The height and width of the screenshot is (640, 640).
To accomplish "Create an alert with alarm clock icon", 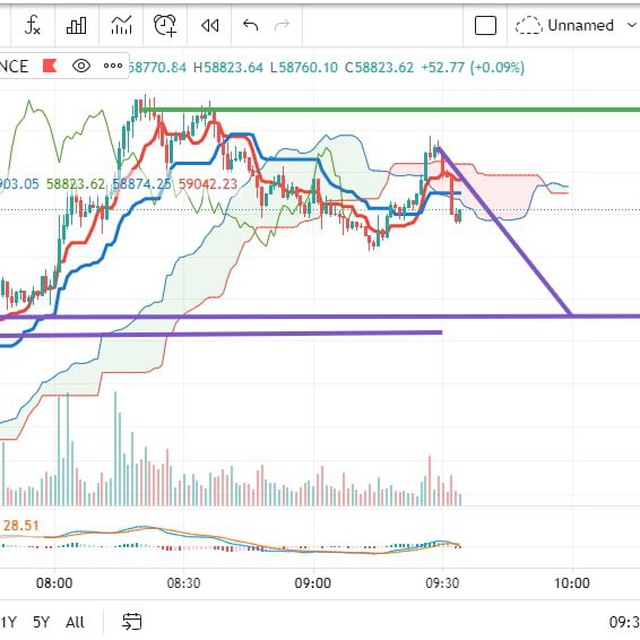I will 165,25.
